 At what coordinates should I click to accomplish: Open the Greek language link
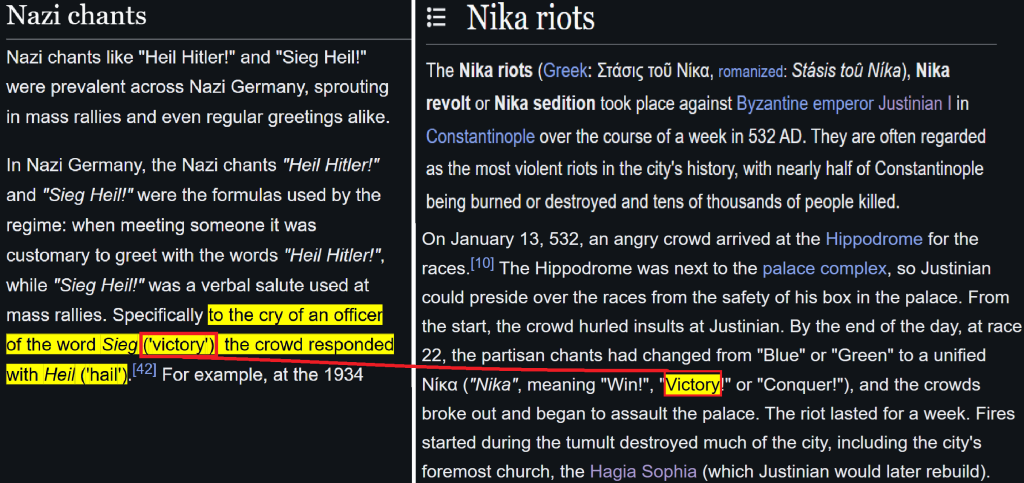[x=564, y=71]
